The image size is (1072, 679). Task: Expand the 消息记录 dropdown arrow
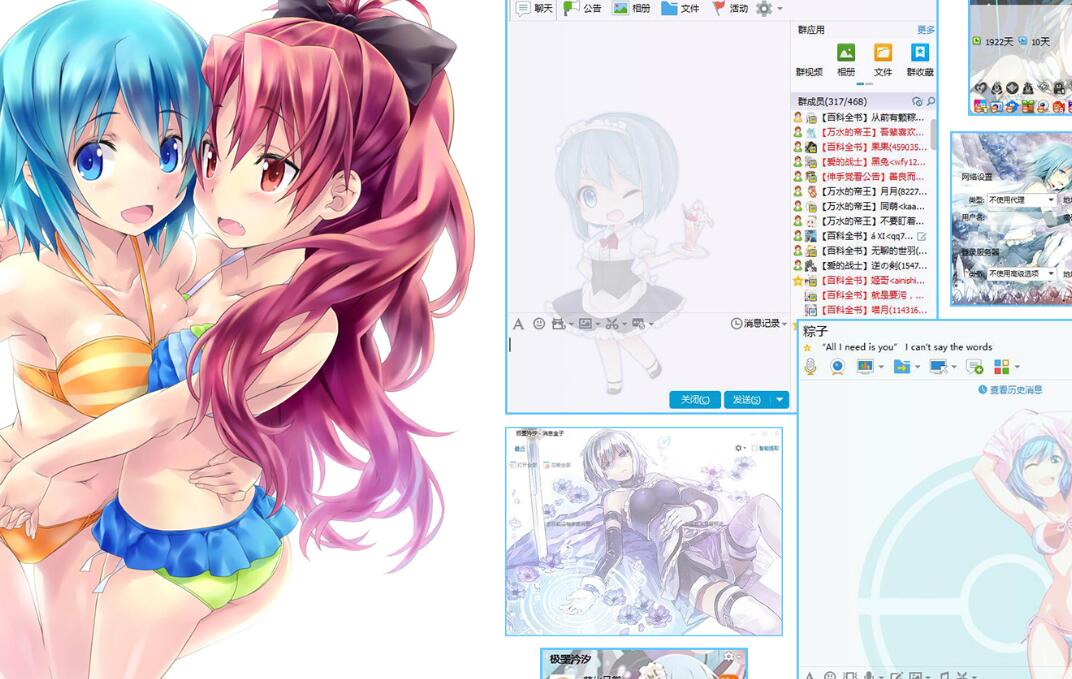point(785,324)
